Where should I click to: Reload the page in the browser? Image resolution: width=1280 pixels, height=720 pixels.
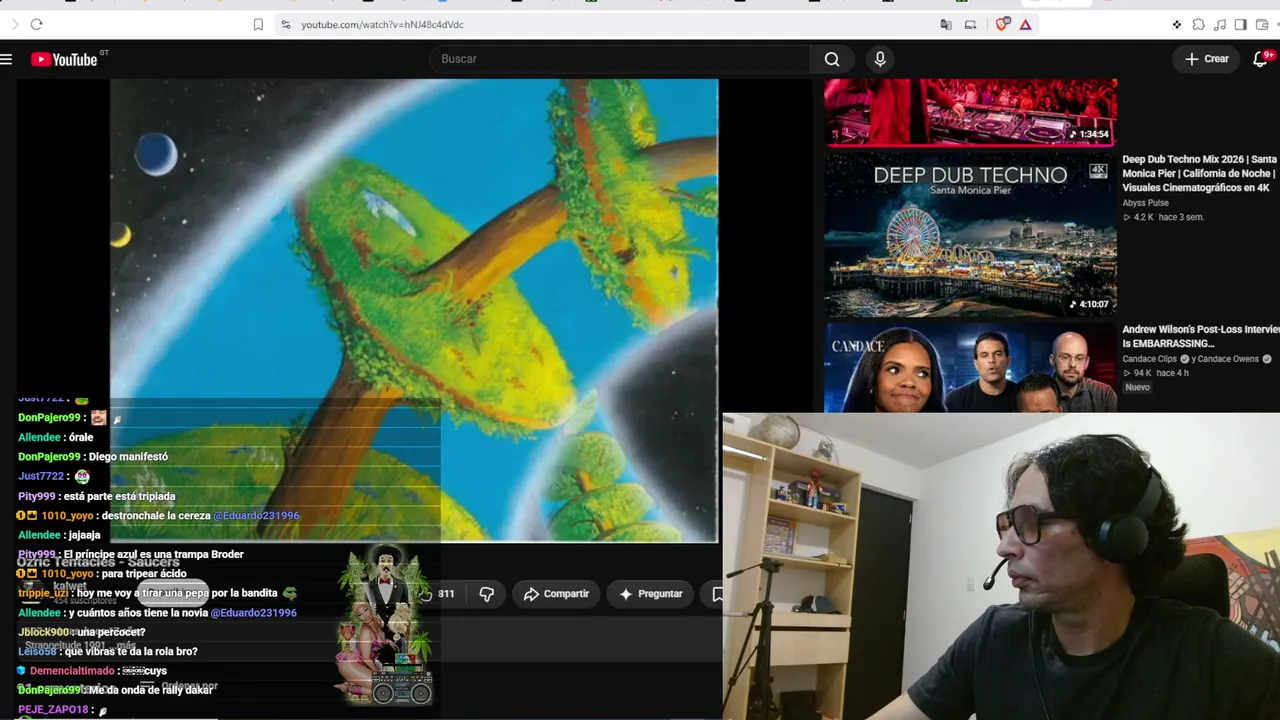pyautogui.click(x=36, y=24)
